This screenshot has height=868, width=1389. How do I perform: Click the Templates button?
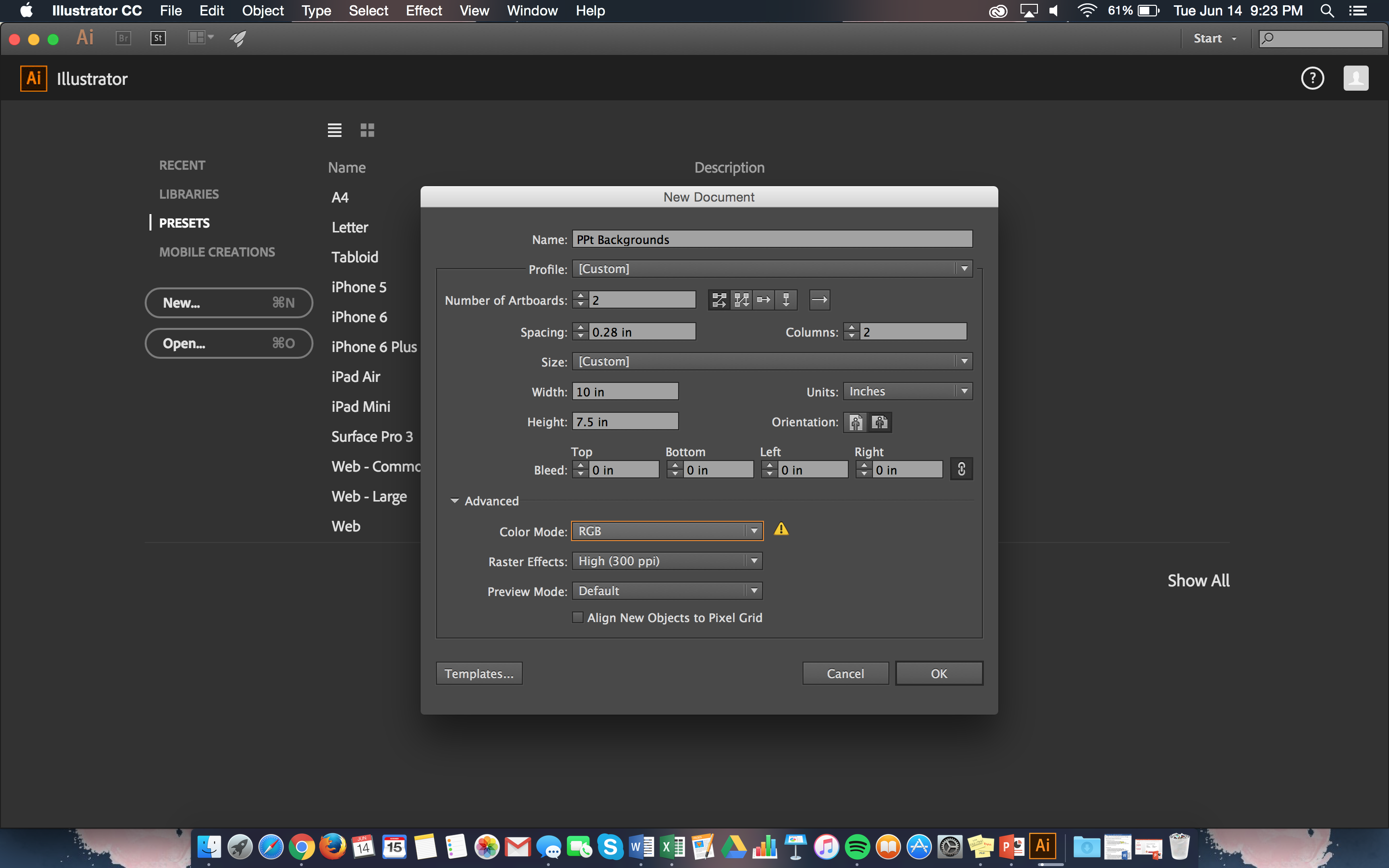[x=479, y=673]
